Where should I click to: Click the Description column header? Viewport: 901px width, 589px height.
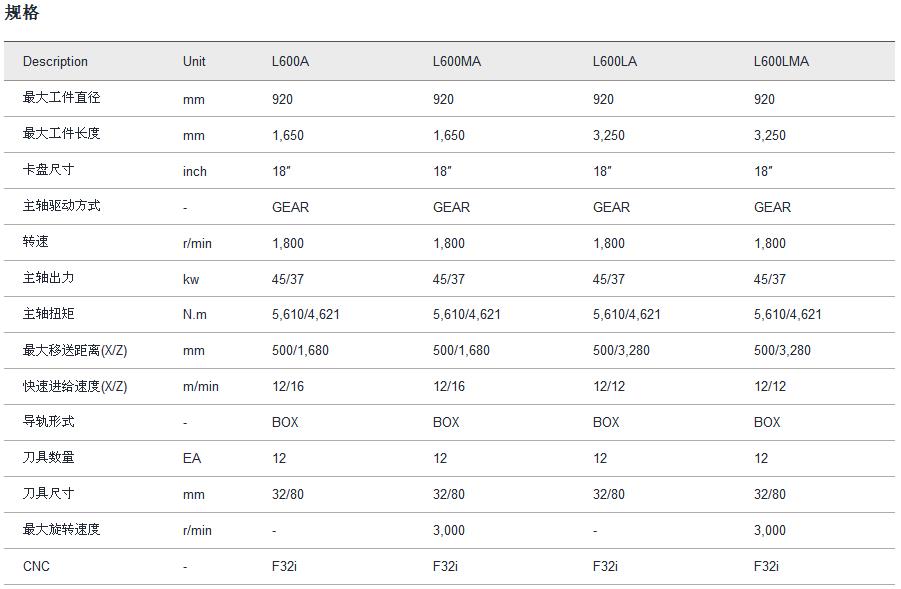point(55,61)
